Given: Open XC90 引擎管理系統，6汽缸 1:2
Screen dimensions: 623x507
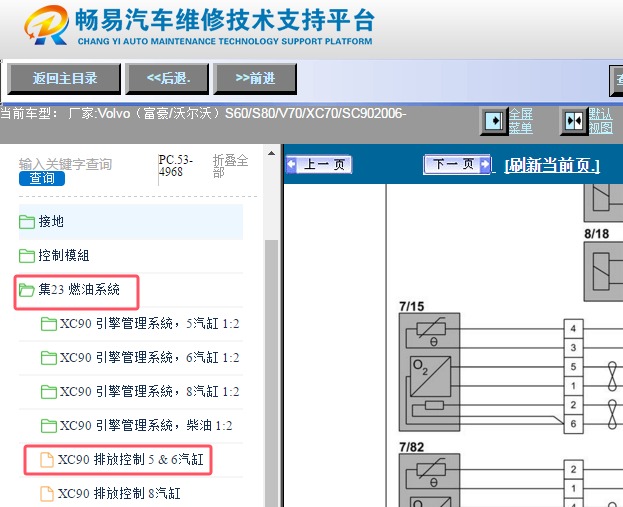Looking at the screenshot, I should (x=149, y=358).
